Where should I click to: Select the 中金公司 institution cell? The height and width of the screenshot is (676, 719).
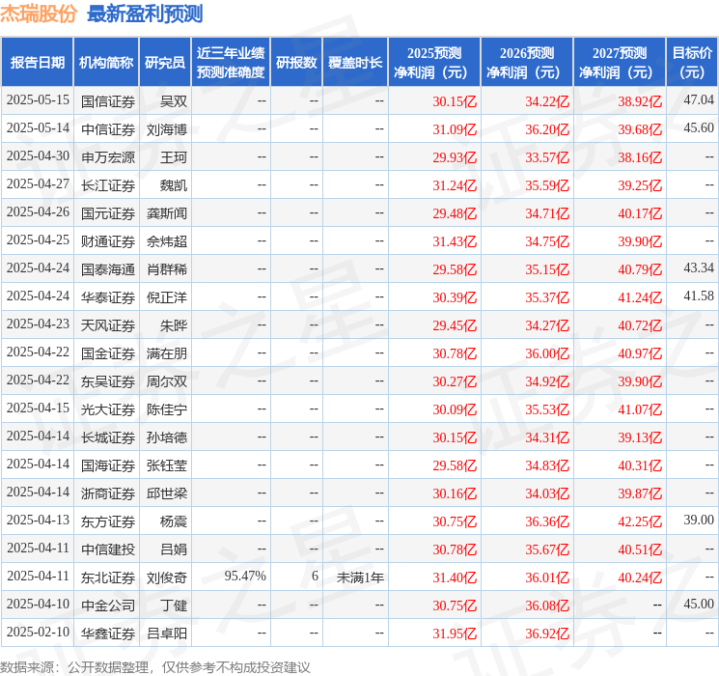click(x=108, y=605)
